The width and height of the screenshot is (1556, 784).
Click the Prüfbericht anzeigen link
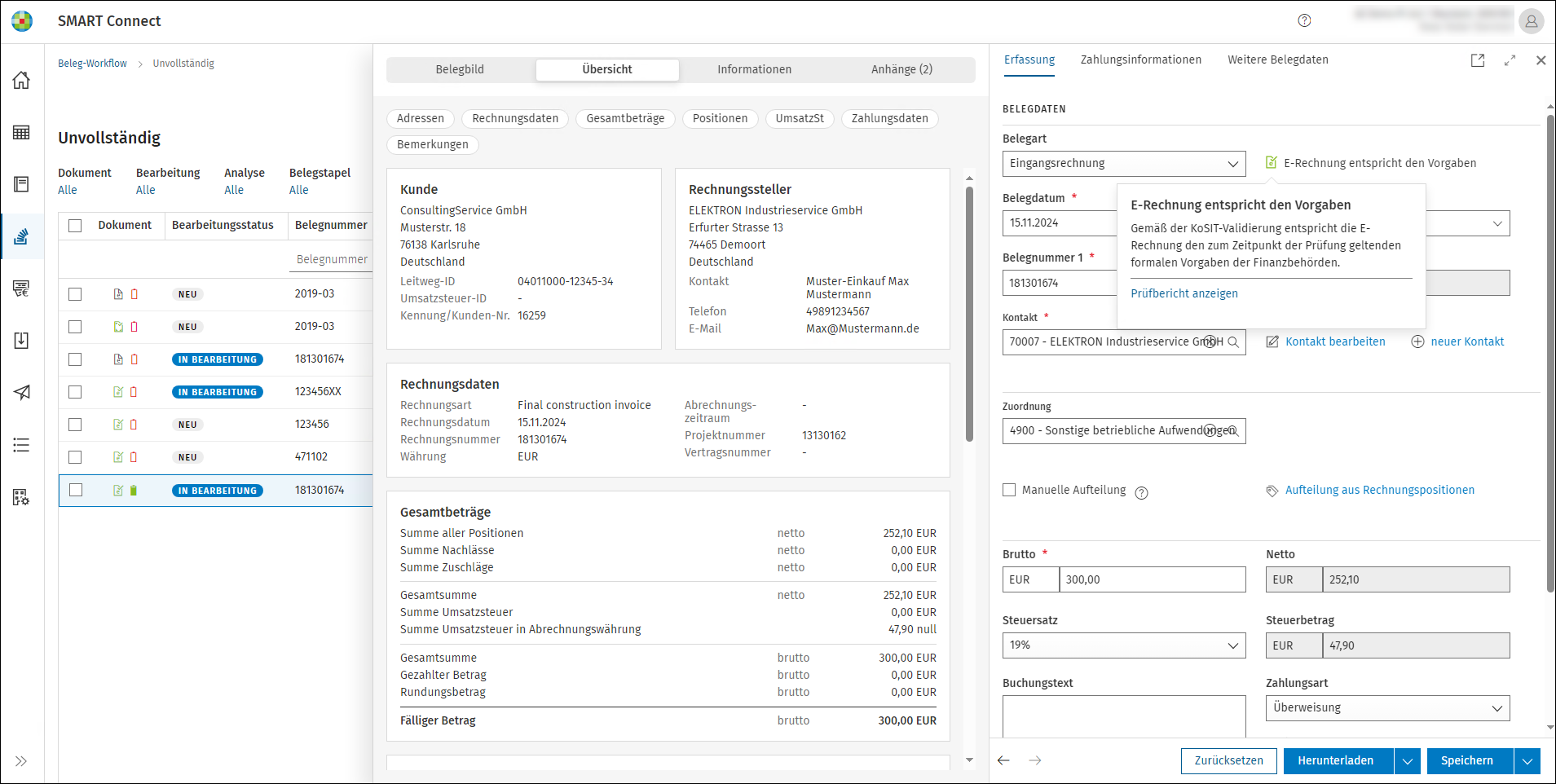coord(1184,294)
